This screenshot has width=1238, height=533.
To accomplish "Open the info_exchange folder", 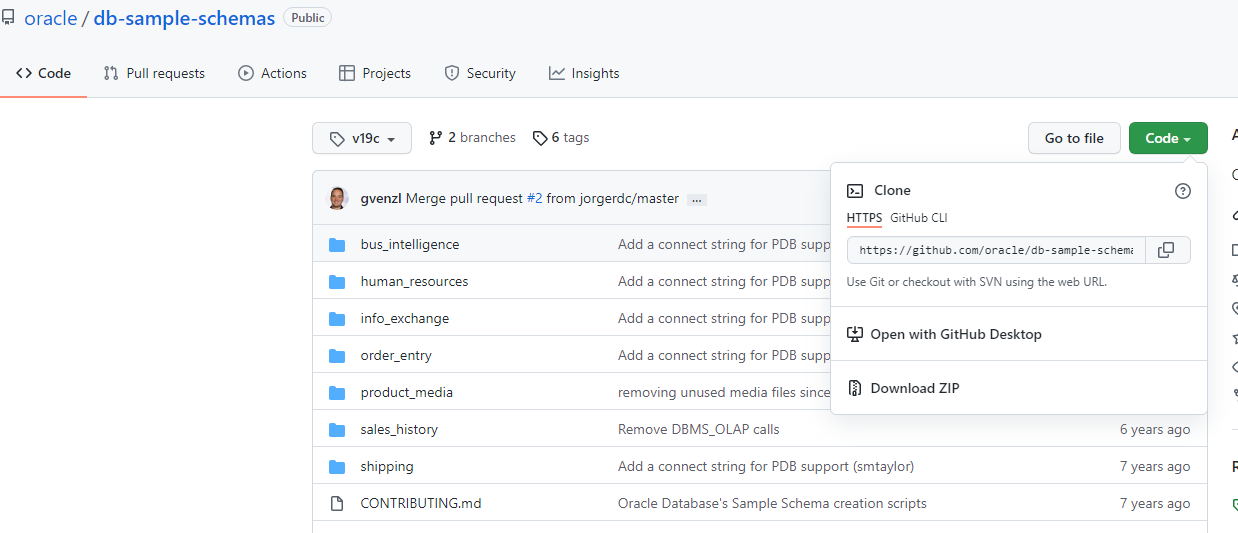I will [x=405, y=318].
